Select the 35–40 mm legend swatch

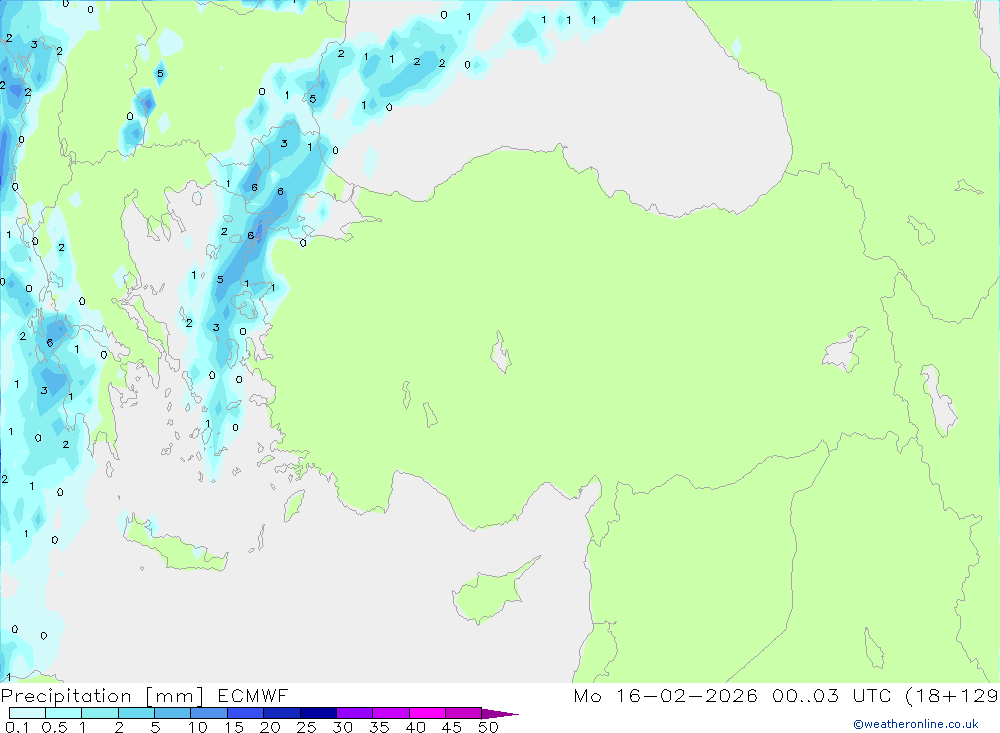[x=391, y=713]
